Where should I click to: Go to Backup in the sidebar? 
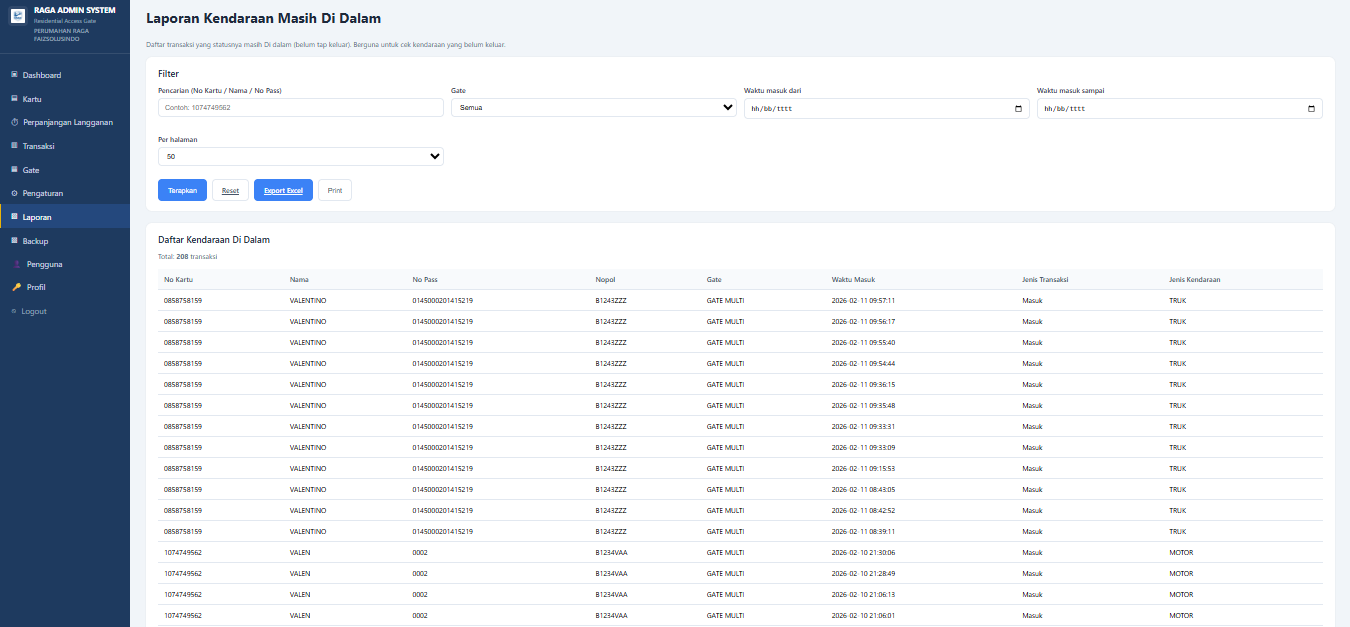pos(35,241)
